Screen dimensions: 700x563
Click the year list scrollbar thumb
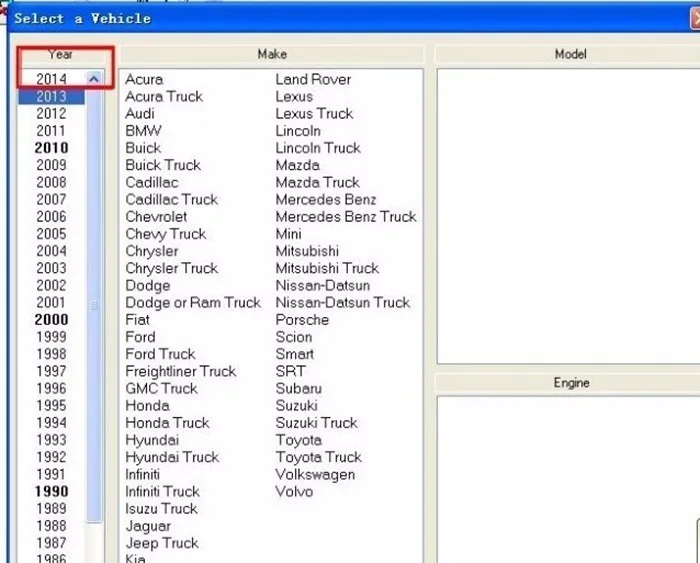point(94,304)
